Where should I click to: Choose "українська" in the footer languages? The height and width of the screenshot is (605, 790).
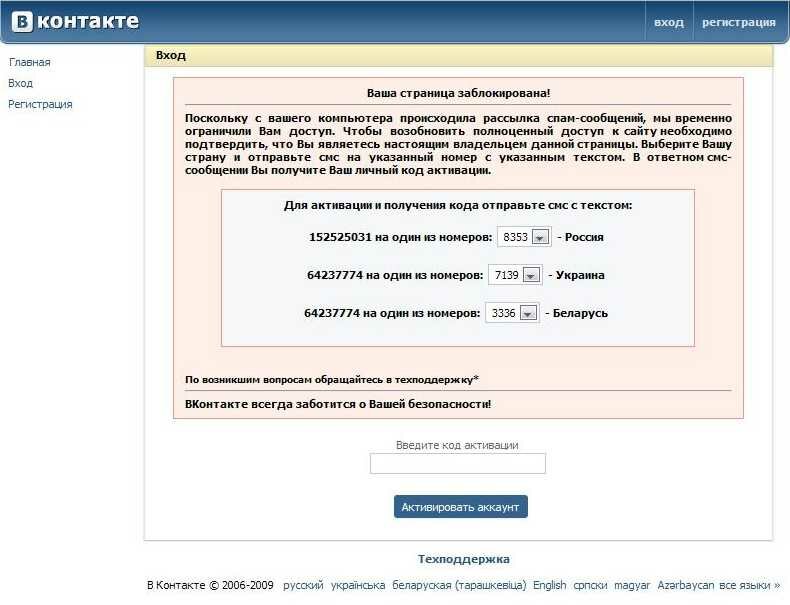tap(357, 585)
